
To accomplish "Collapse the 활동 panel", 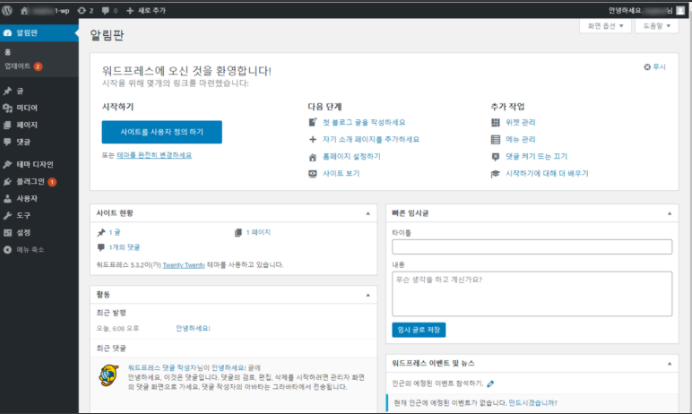I will point(368,295).
